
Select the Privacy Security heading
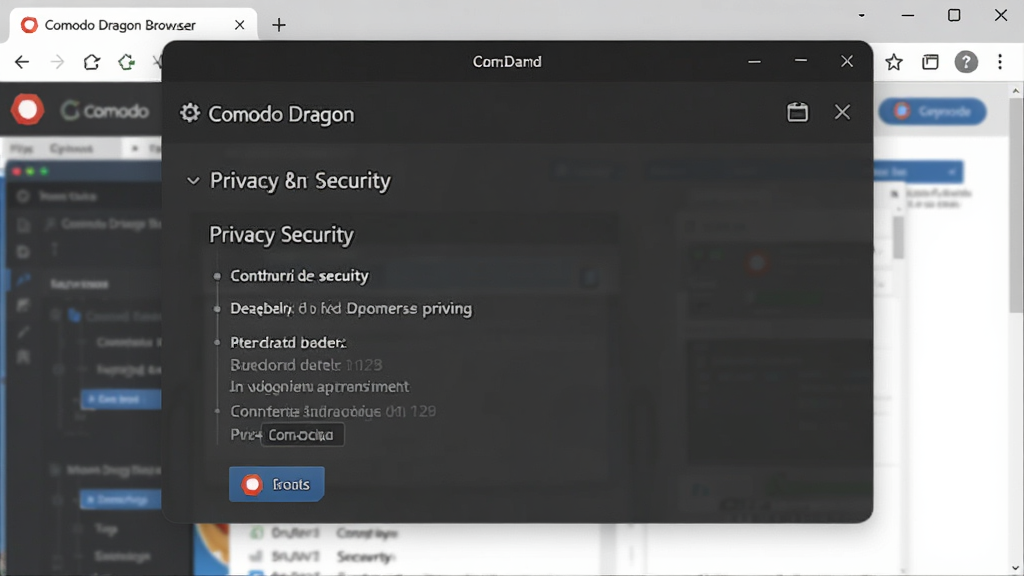(x=281, y=234)
